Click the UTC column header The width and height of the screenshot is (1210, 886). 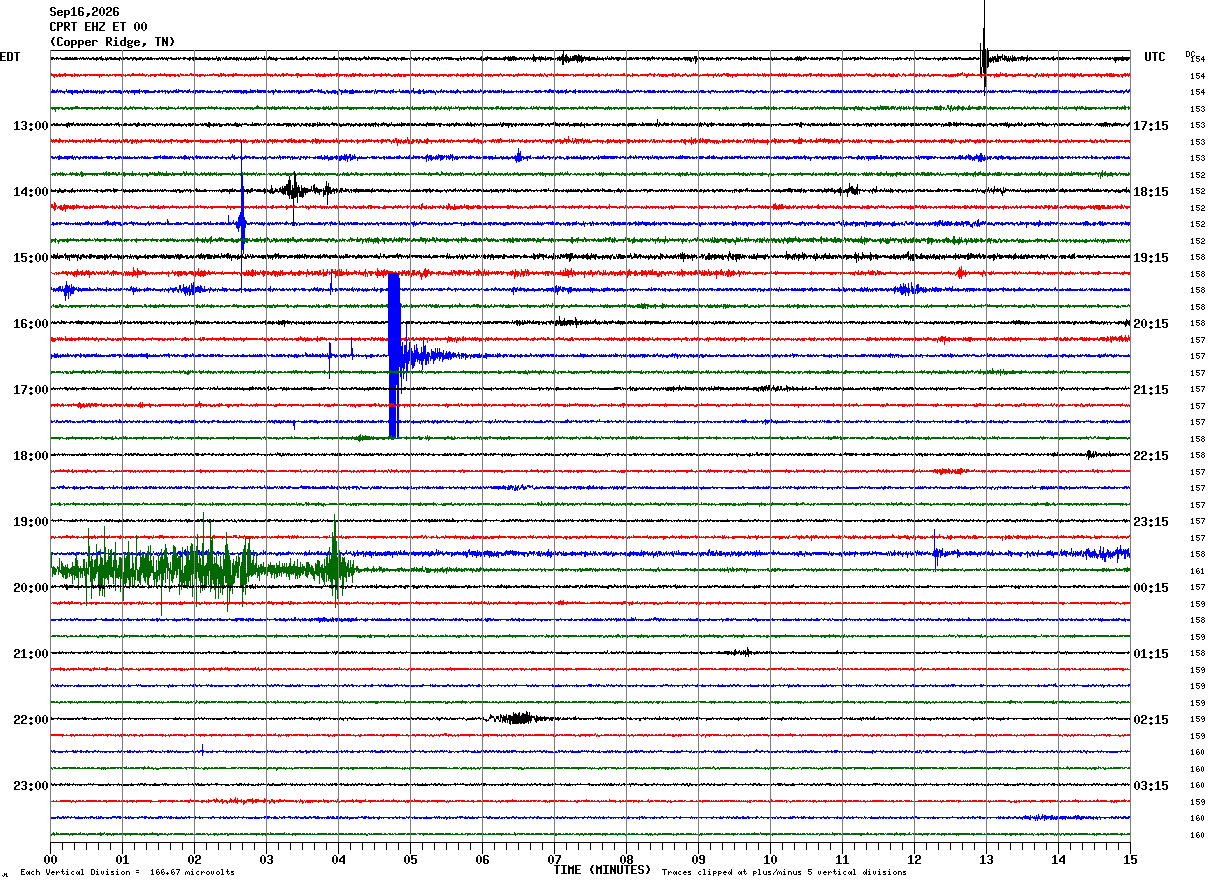1155,57
